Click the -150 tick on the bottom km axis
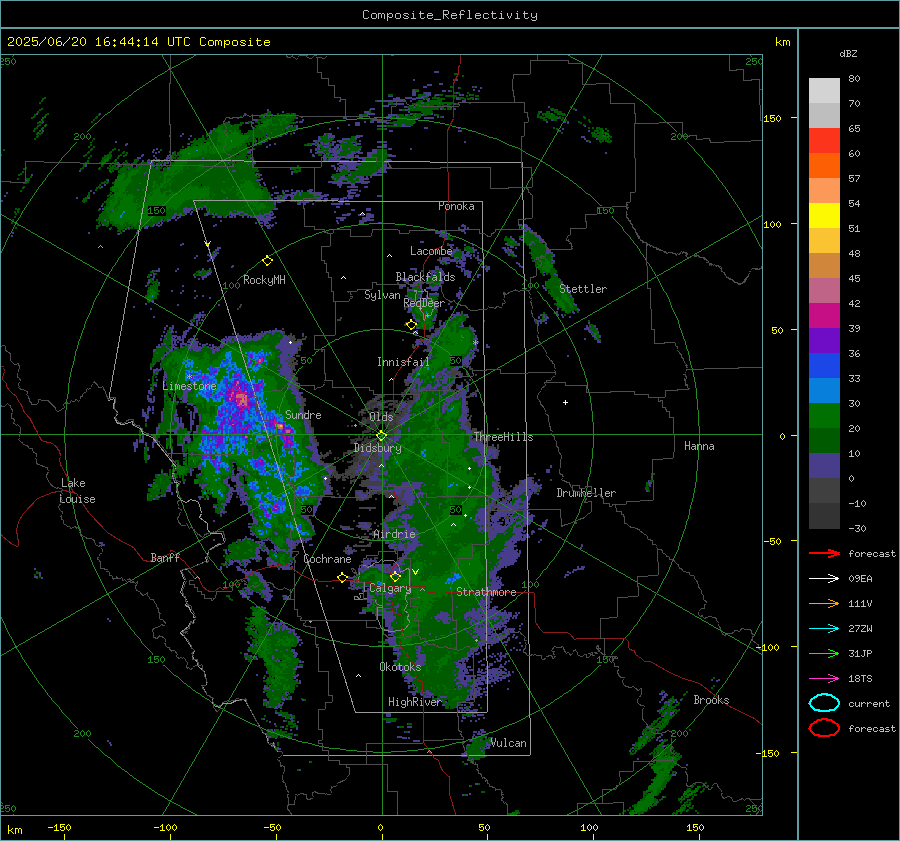900x841 pixels. pyautogui.click(x=60, y=827)
